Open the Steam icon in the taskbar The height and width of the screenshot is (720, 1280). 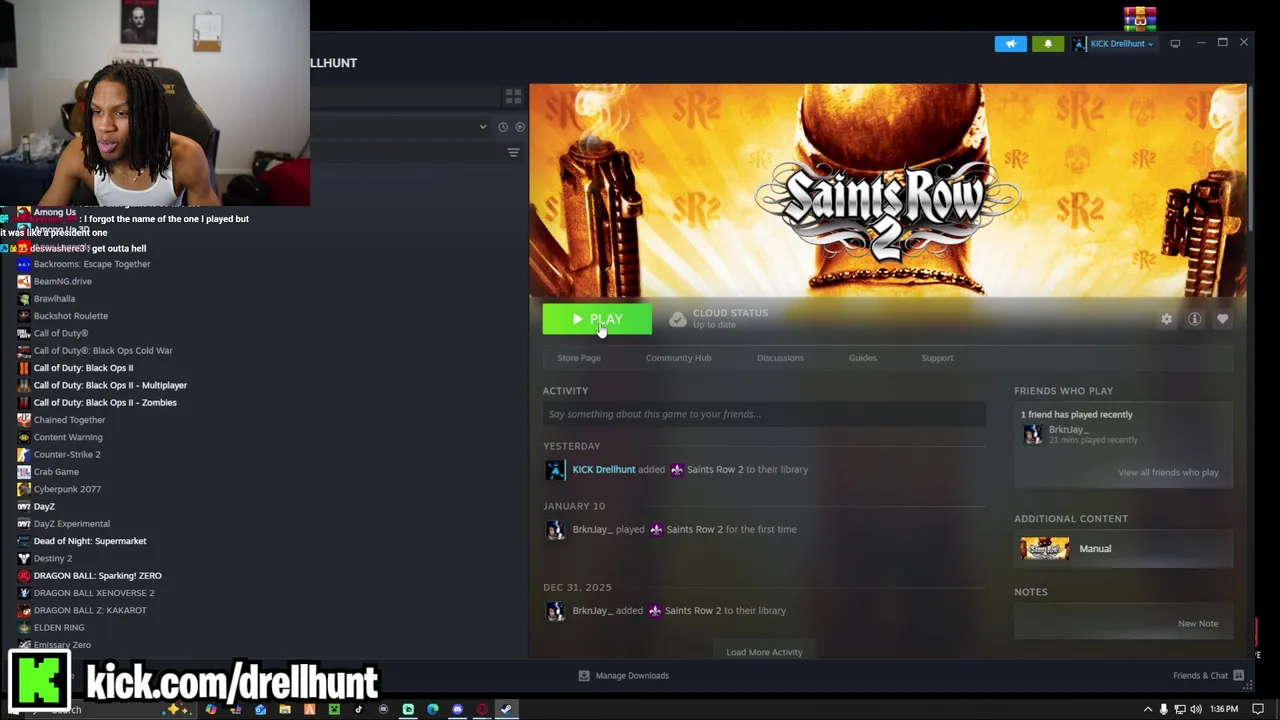[x=506, y=709]
